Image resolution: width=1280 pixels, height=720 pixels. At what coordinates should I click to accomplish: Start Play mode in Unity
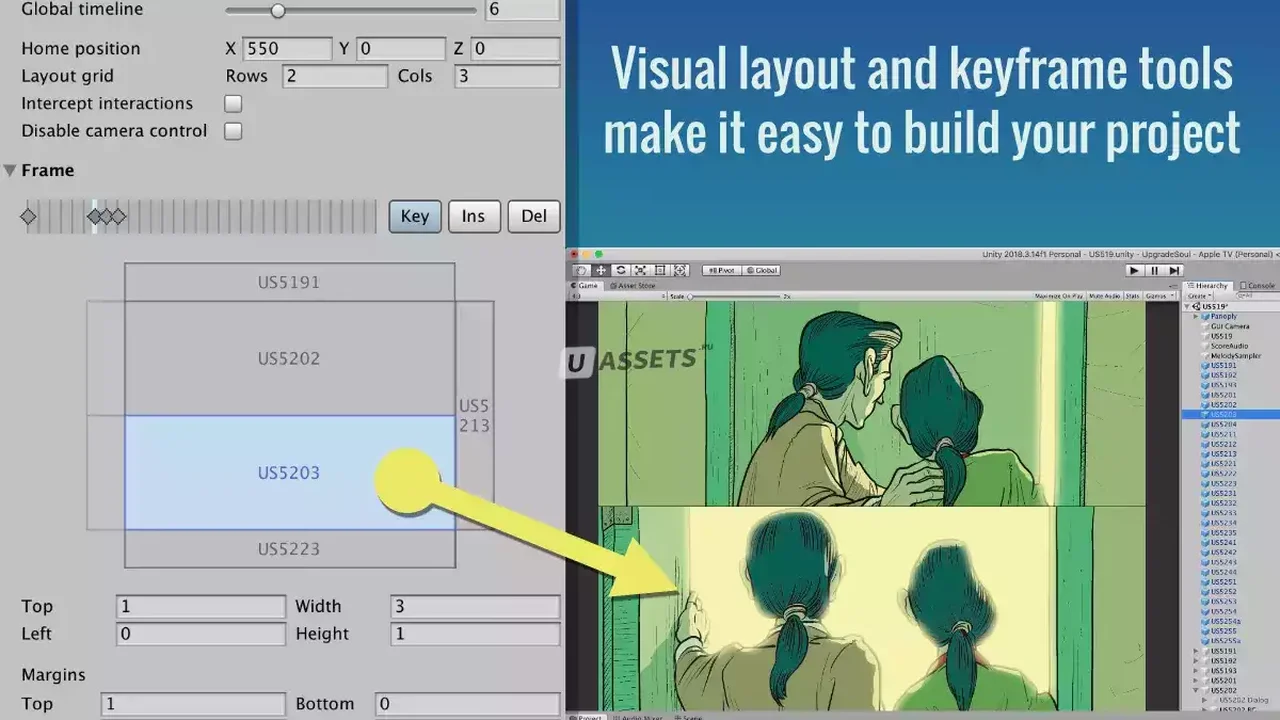[x=1134, y=270]
